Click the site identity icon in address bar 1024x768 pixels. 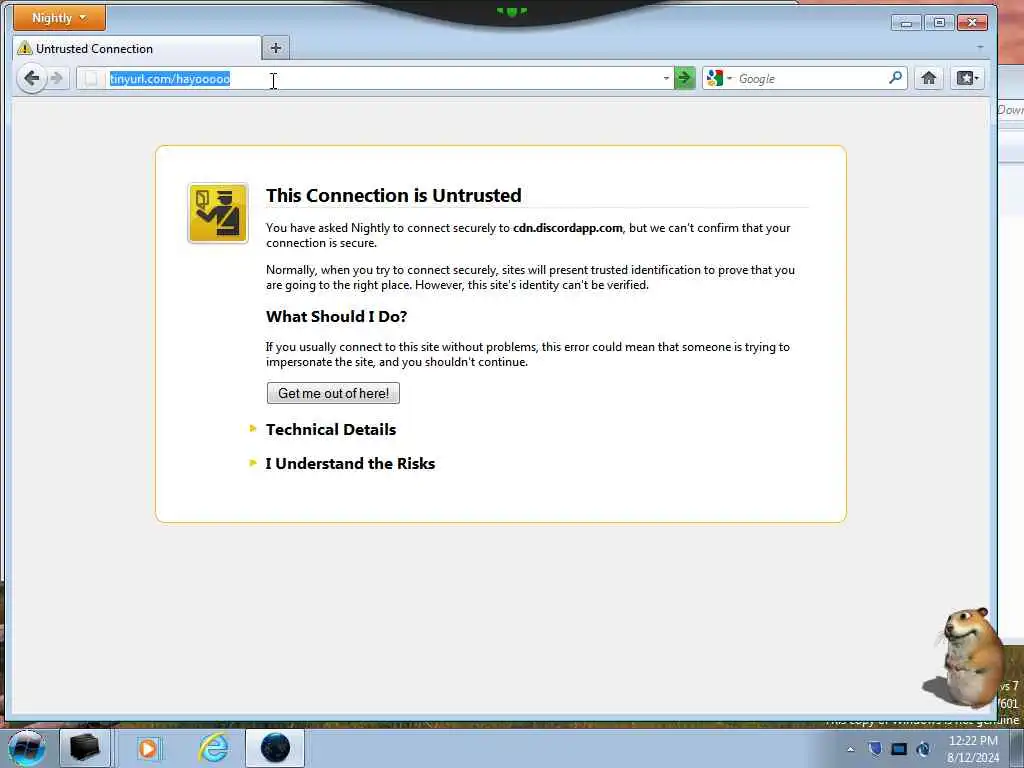92,78
